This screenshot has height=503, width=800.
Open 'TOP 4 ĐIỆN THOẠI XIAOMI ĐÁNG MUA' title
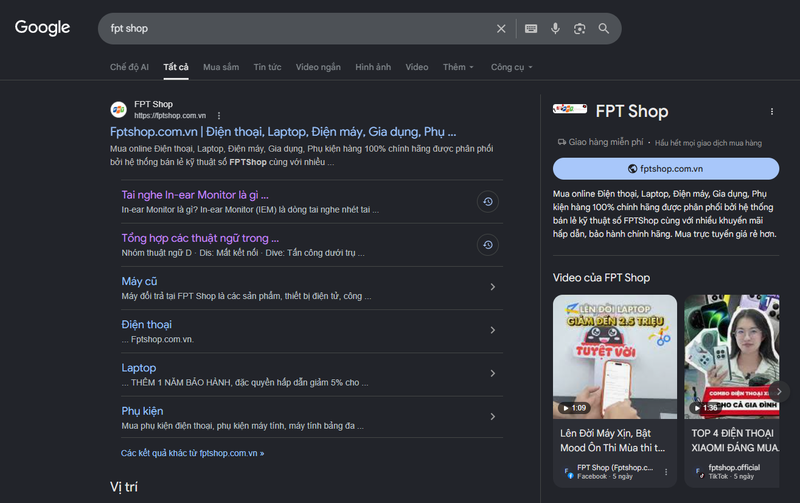point(735,440)
